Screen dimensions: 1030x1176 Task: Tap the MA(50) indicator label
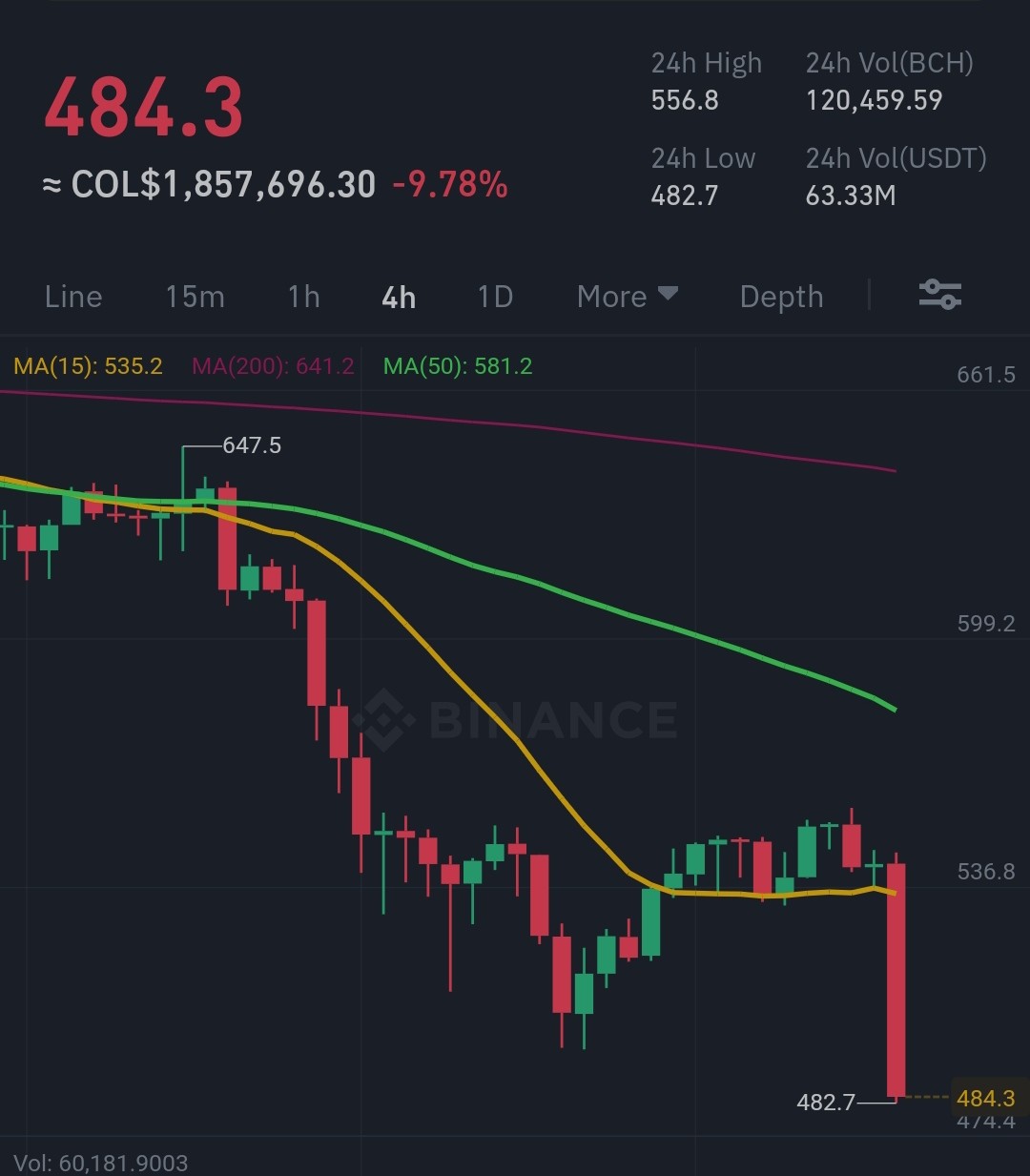pyautogui.click(x=458, y=366)
